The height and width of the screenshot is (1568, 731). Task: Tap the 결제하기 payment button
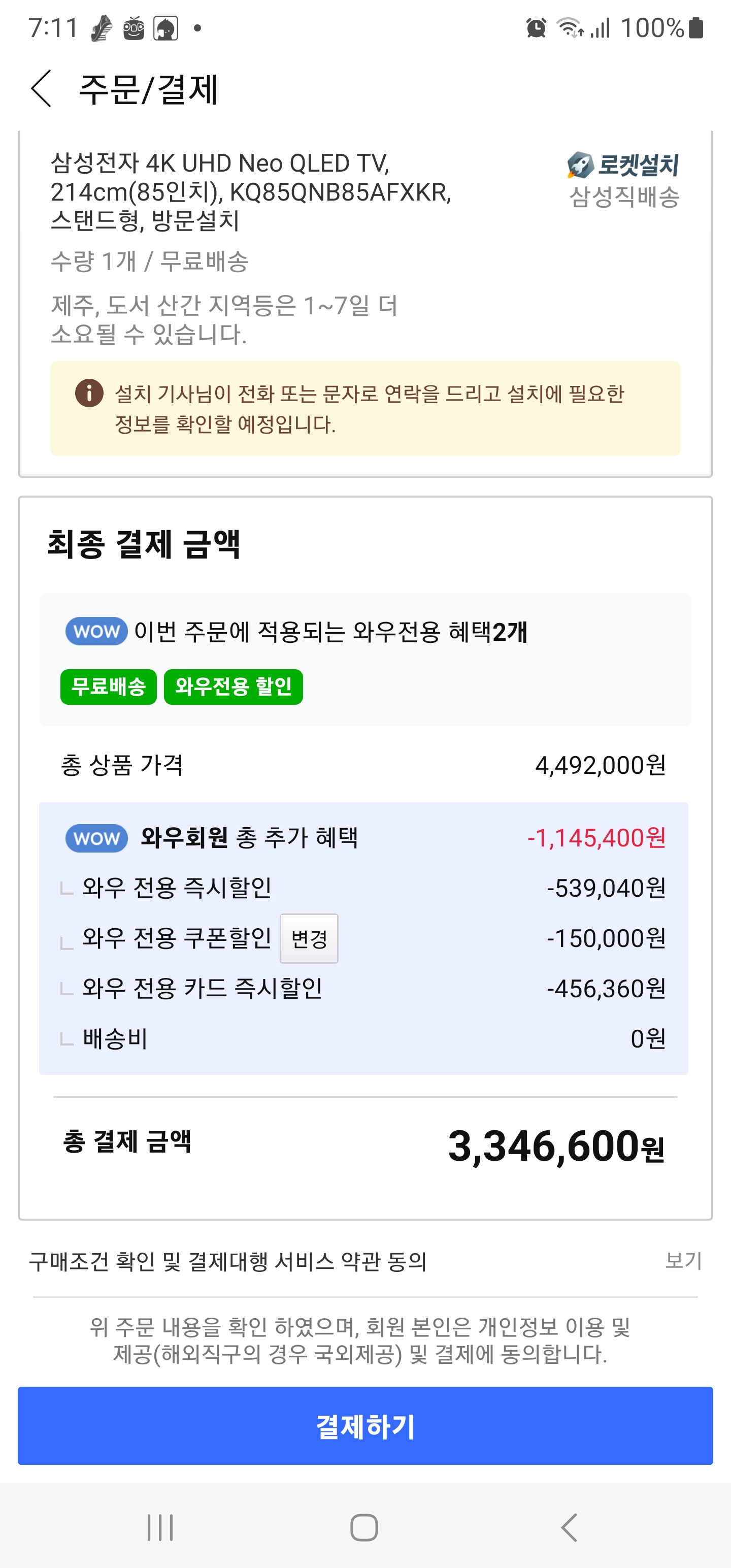(x=365, y=1425)
